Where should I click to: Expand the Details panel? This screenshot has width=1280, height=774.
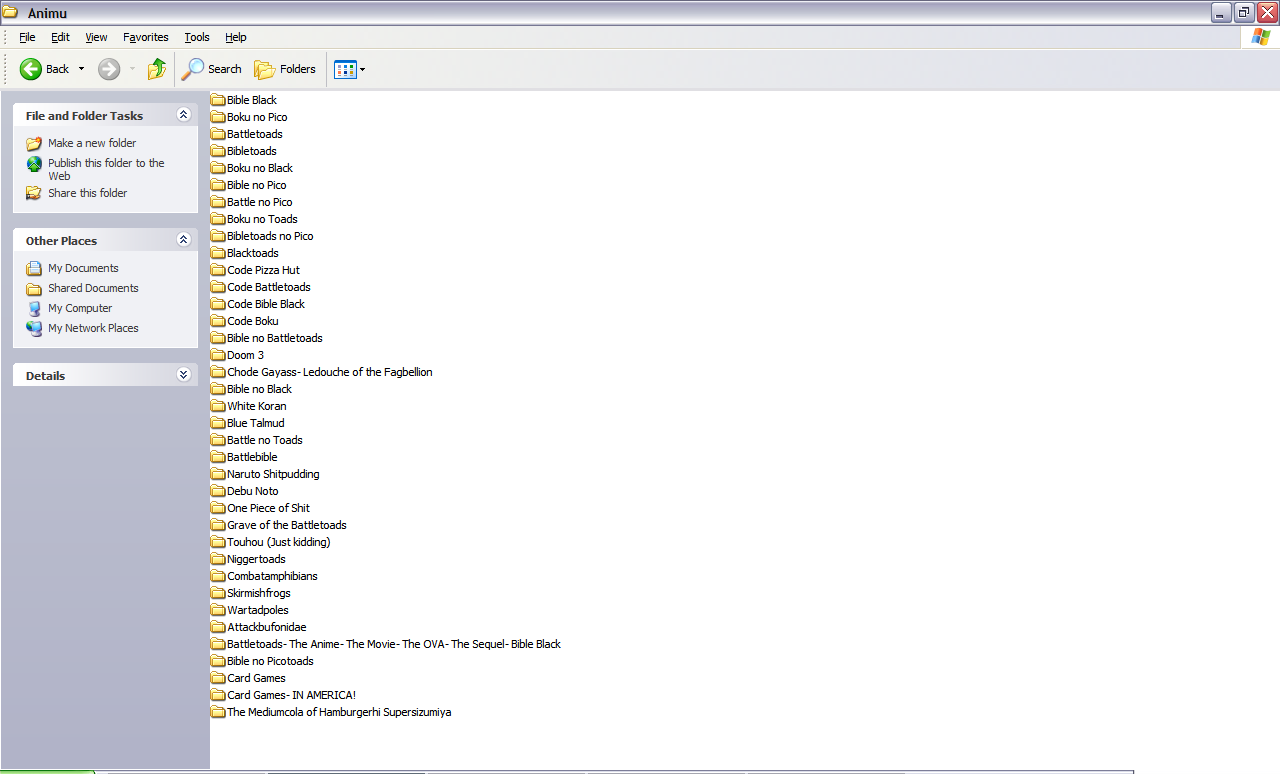point(183,375)
